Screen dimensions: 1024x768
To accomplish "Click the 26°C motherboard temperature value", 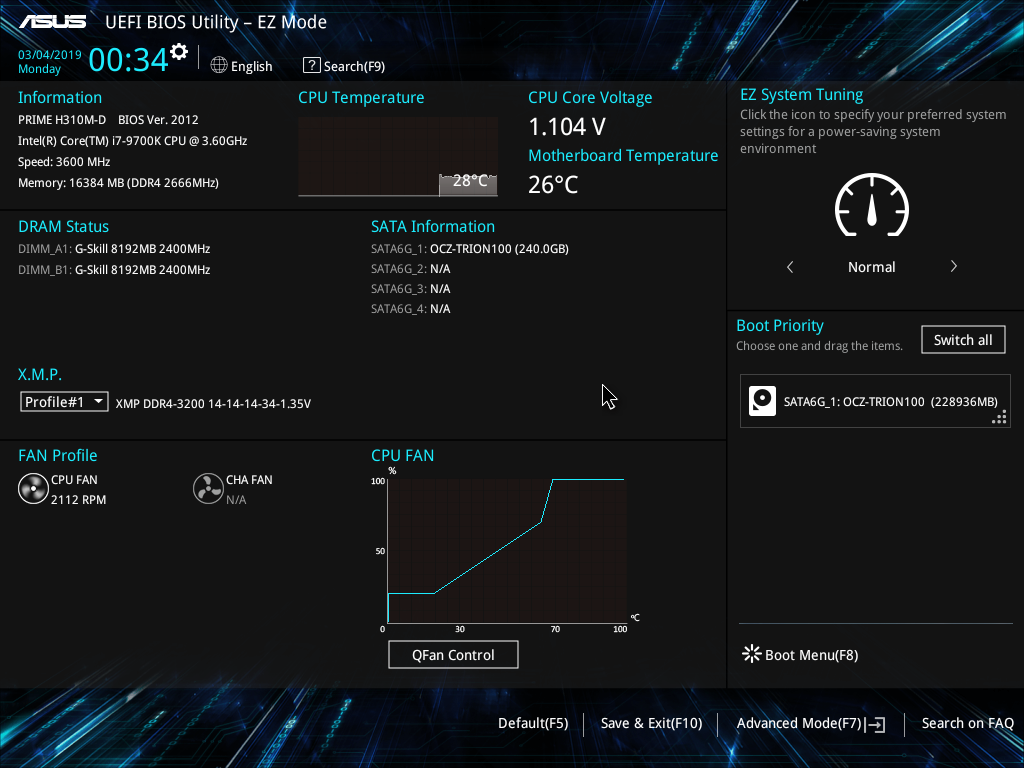I will pyautogui.click(x=553, y=185).
